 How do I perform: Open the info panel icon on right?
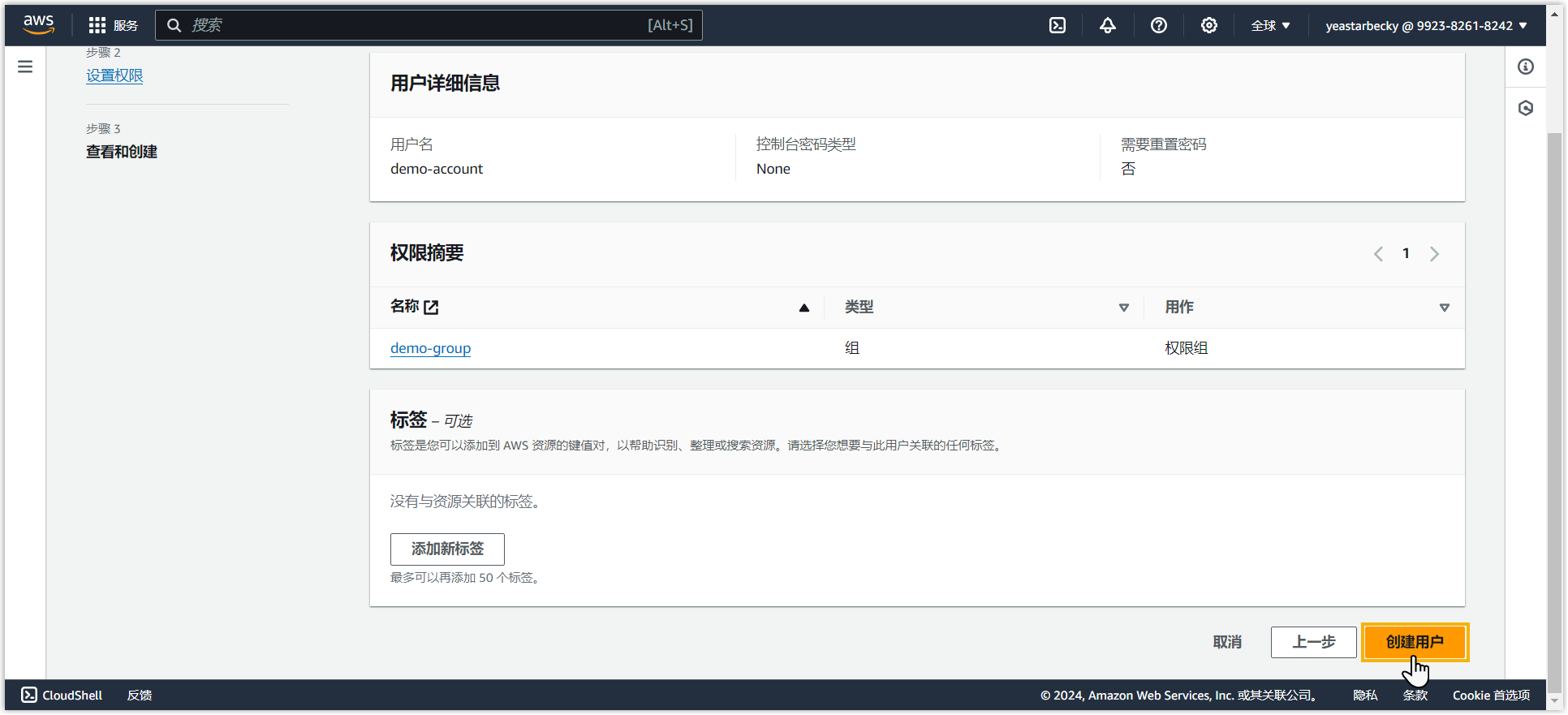1525,67
